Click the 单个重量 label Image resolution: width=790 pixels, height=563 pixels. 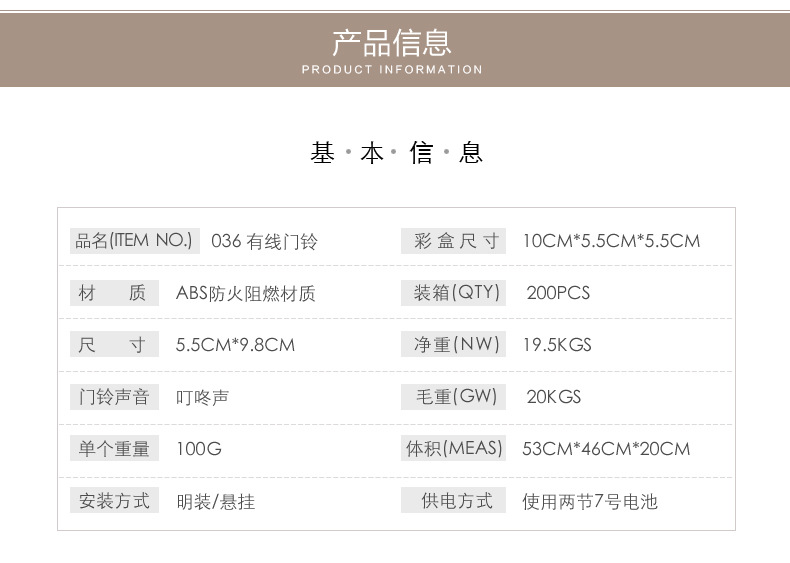click(113, 449)
